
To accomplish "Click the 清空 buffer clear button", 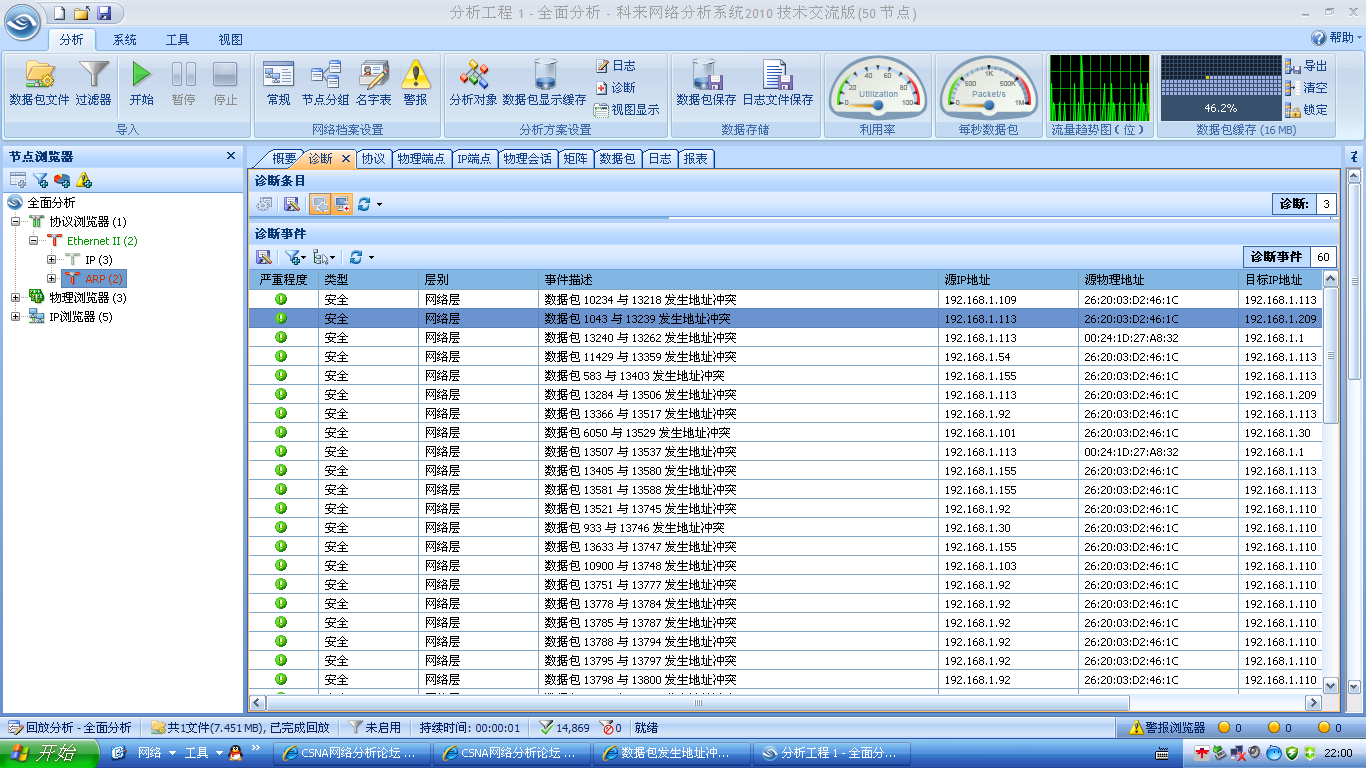I will [1307, 88].
